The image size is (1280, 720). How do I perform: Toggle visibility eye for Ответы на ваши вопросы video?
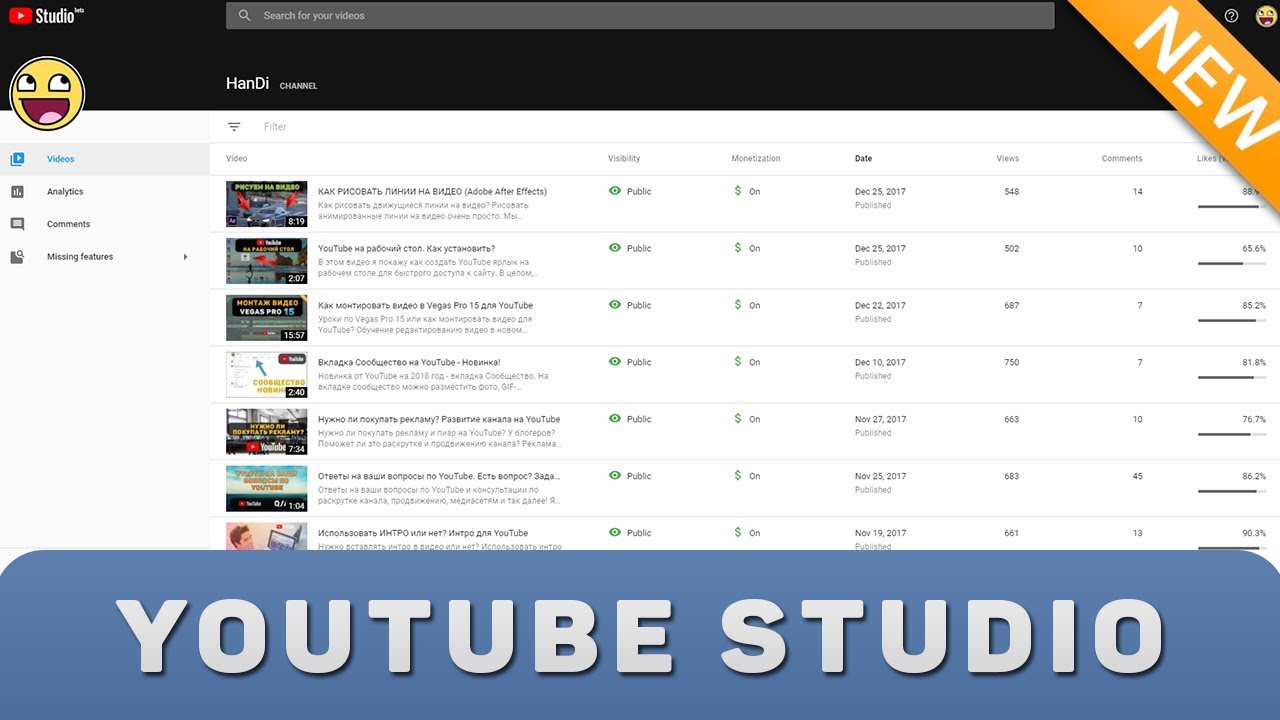pos(615,476)
